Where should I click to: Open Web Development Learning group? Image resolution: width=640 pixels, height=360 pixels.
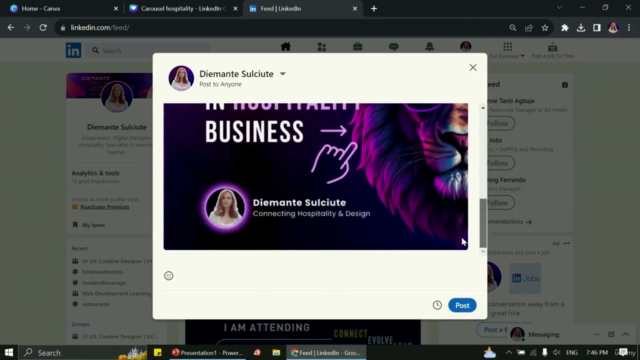116,293
